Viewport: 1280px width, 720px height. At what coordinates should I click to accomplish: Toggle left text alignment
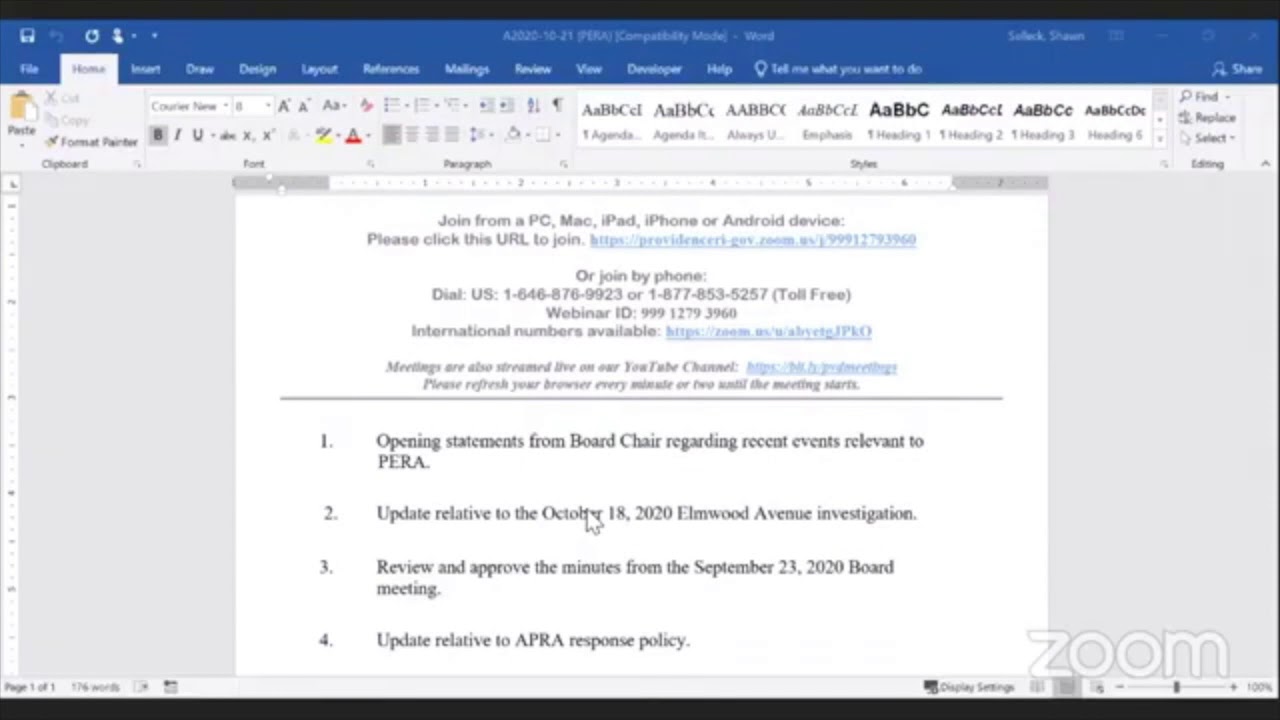tap(391, 135)
